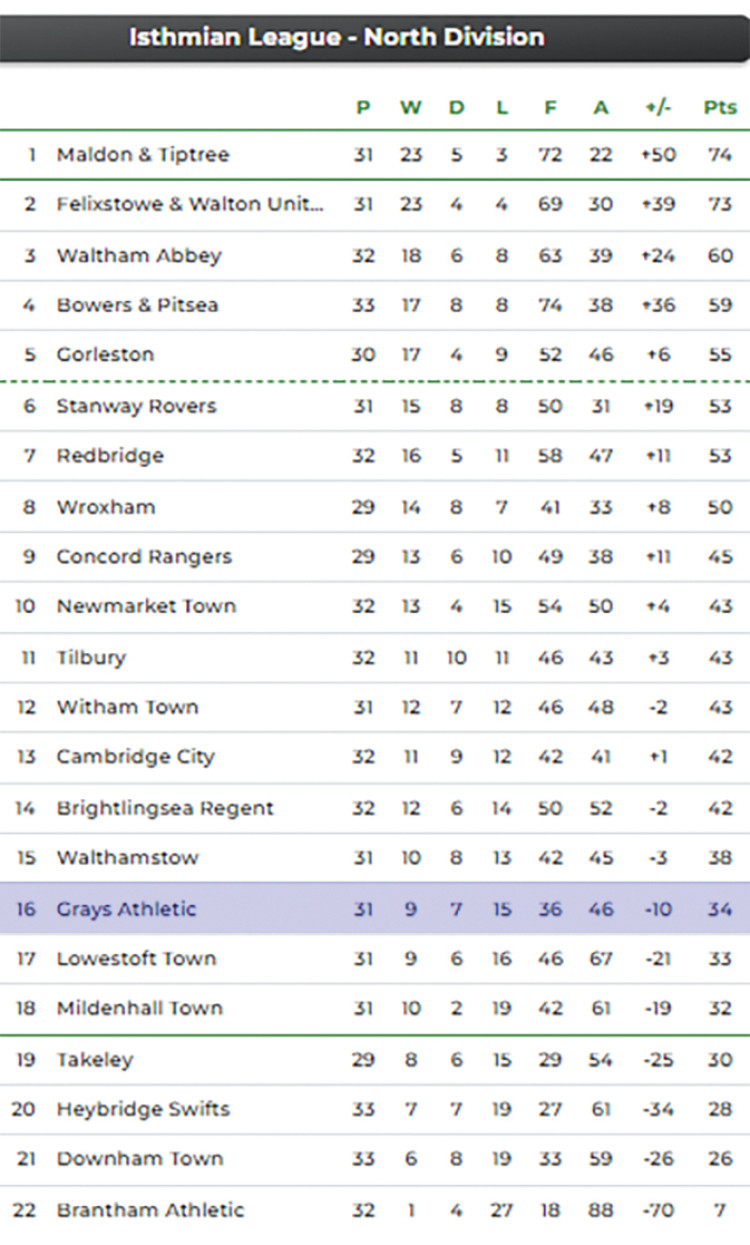Click the Maldon & Tiptree team name
The image size is (750, 1245).
[x=143, y=155]
